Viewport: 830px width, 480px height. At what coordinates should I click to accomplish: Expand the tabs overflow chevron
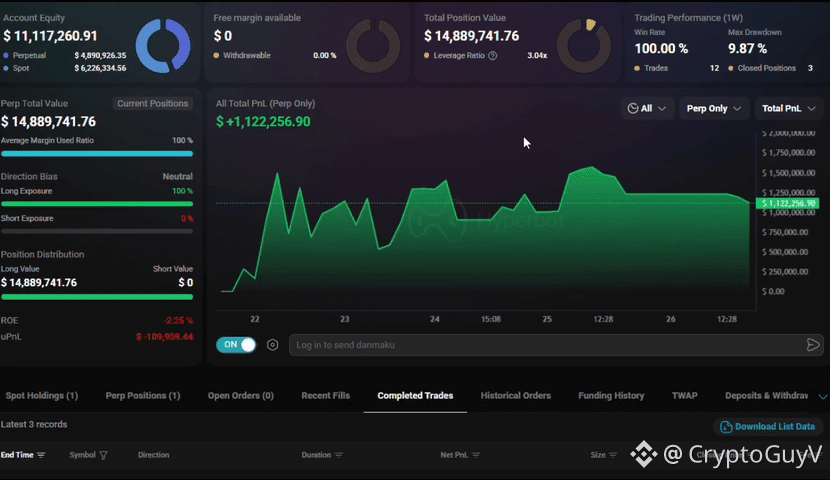click(x=823, y=396)
